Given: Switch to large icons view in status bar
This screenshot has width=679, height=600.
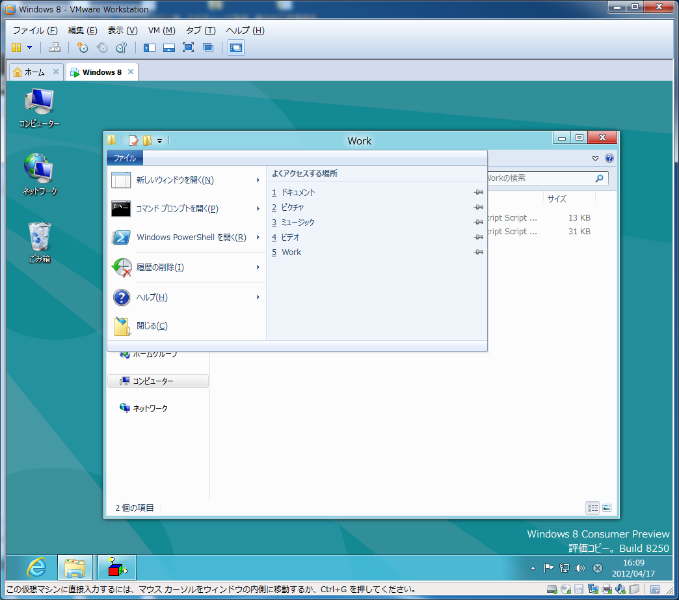Looking at the screenshot, I should [606, 508].
